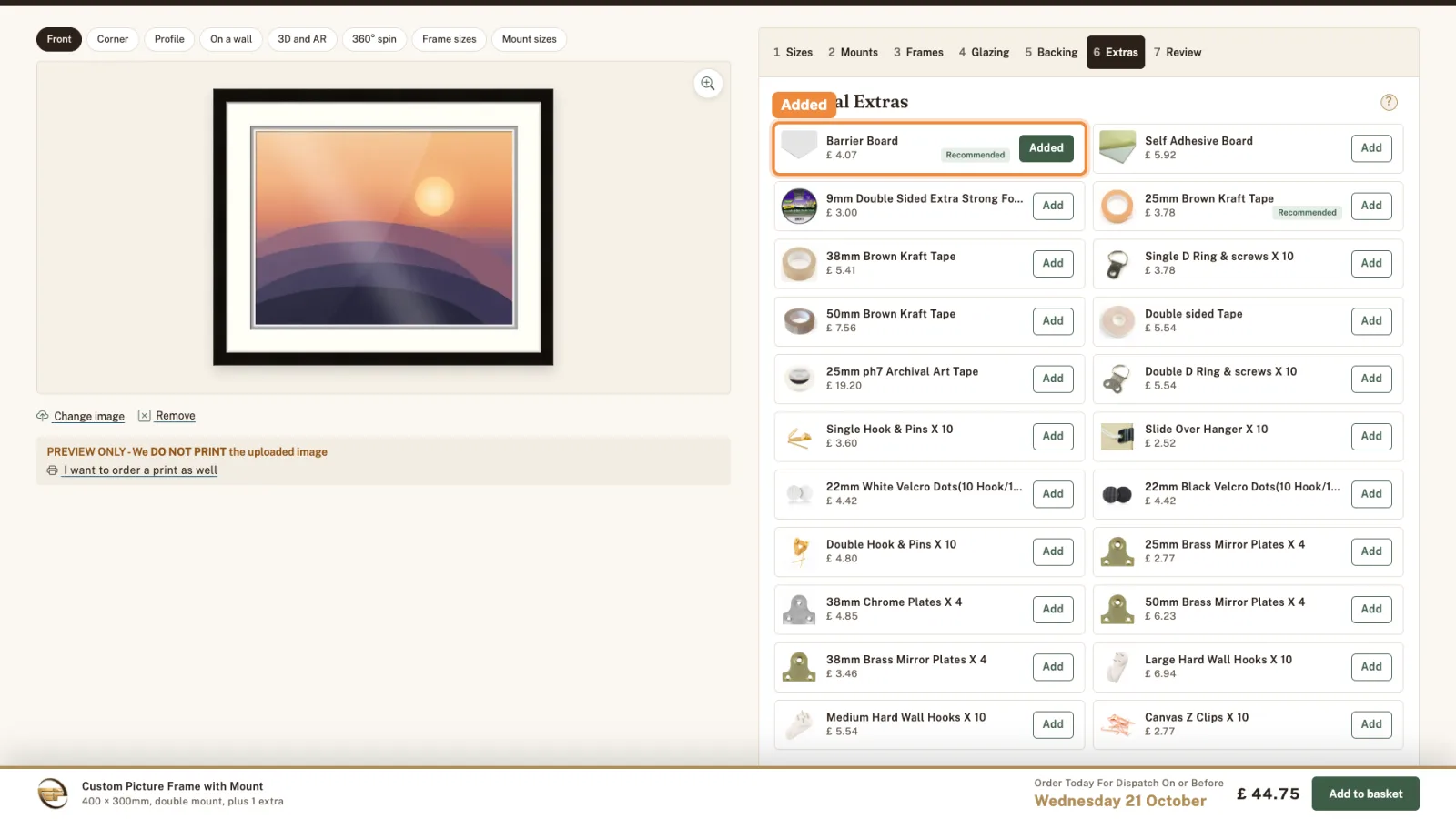Open the 3D and AR view
The image size is (1456, 819).
[302, 39]
